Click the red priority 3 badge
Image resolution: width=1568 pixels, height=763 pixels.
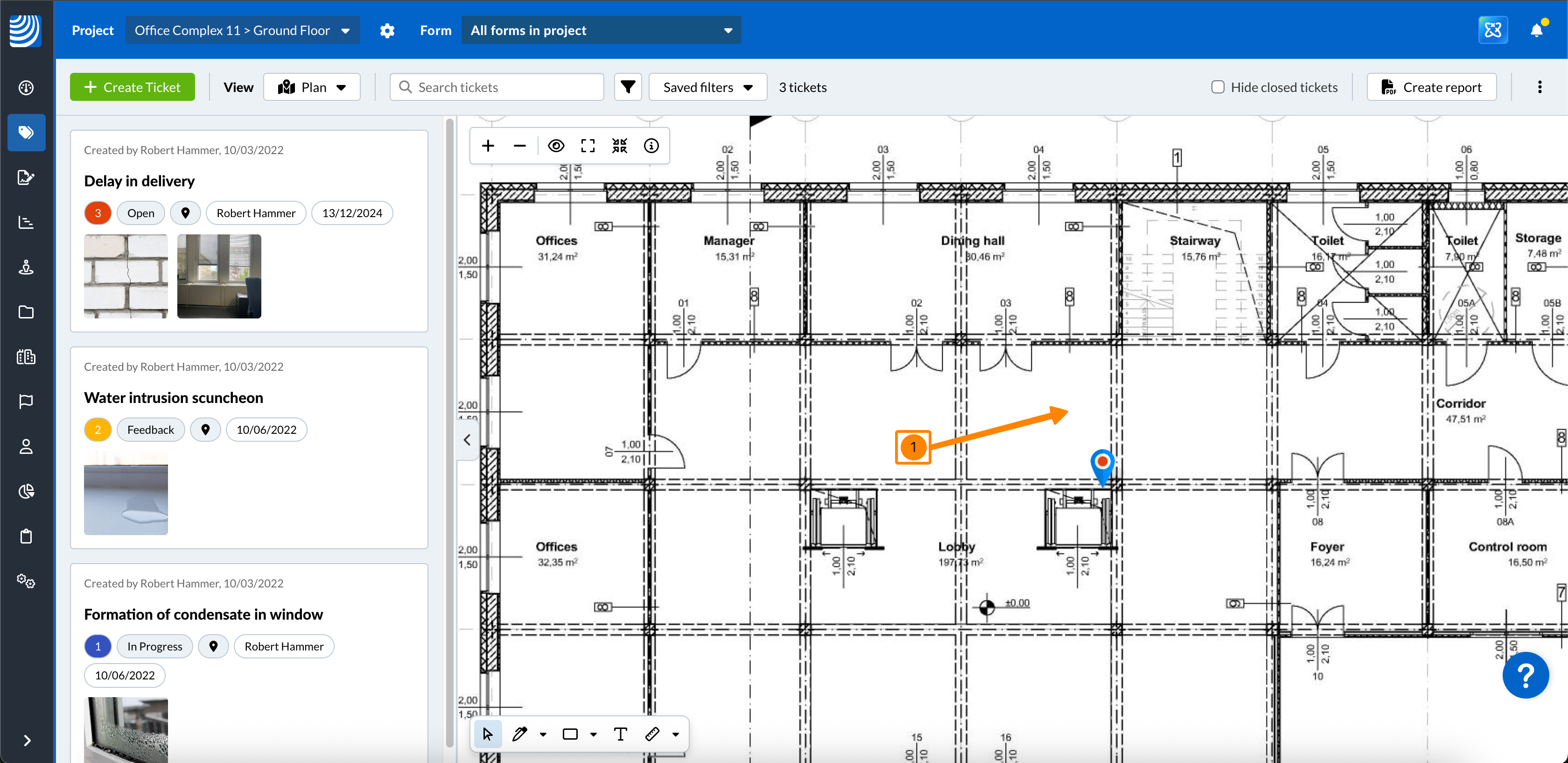click(x=98, y=213)
